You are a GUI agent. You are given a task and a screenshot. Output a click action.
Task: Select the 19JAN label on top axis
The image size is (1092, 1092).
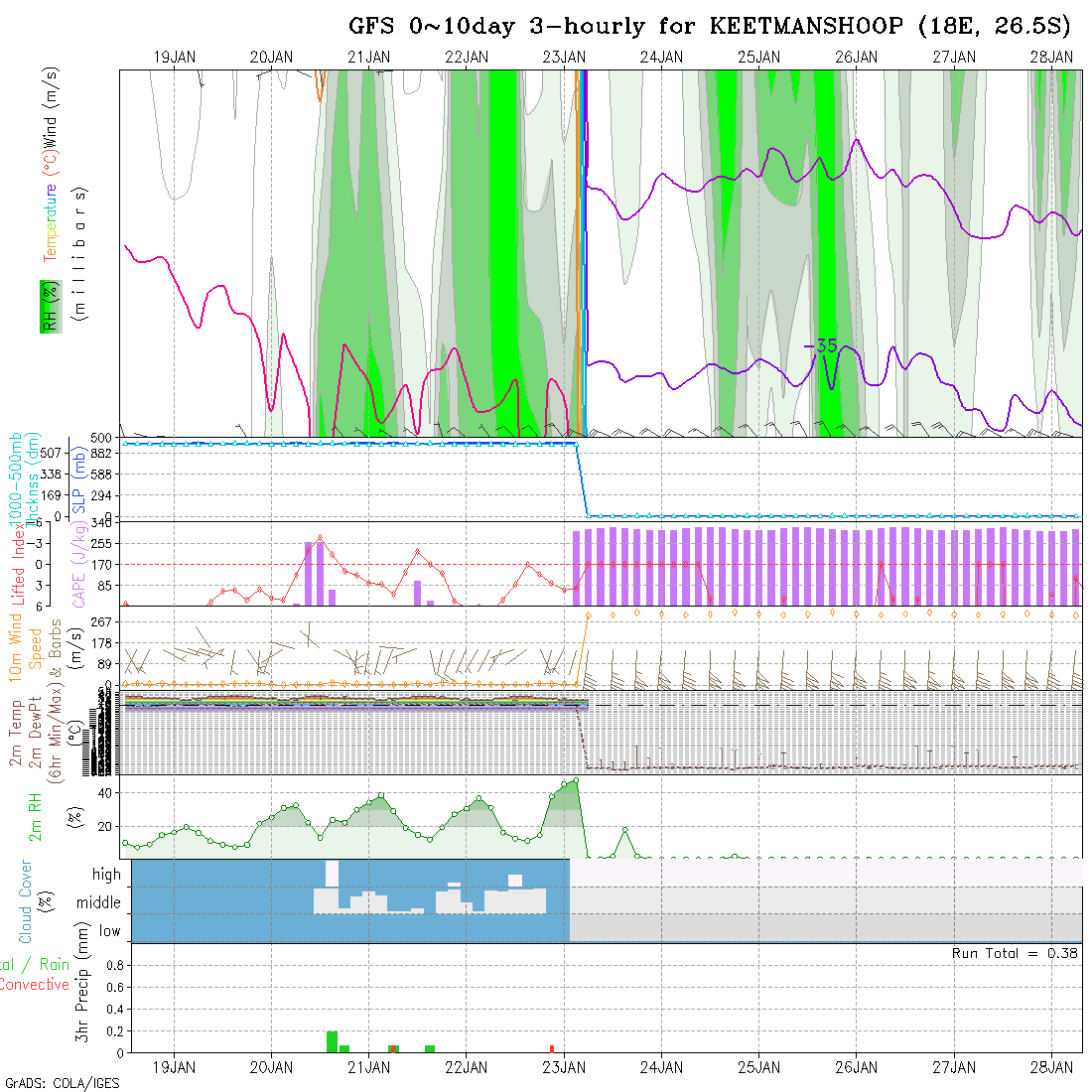(x=174, y=58)
